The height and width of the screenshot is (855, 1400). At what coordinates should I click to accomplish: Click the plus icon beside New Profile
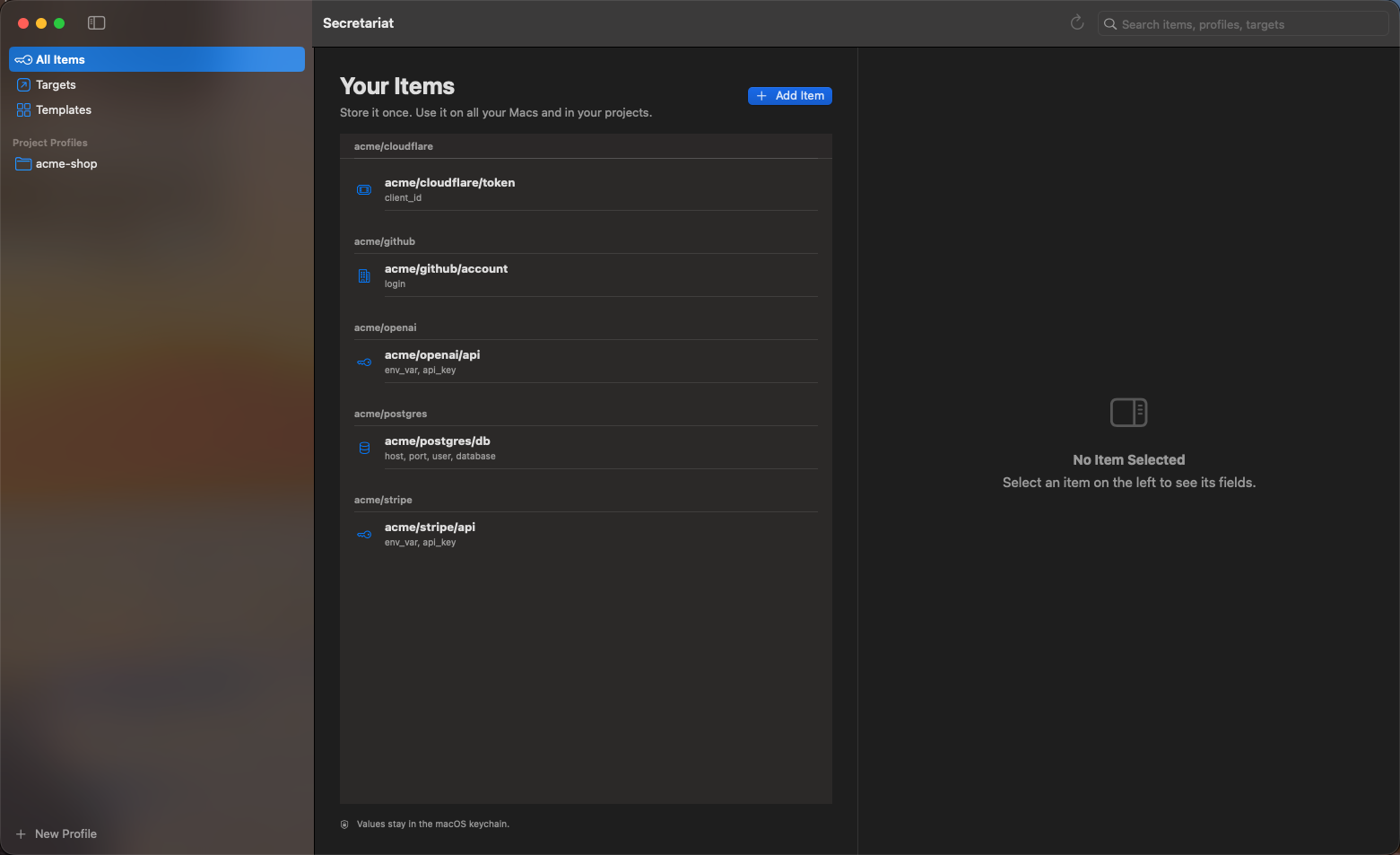(x=21, y=834)
